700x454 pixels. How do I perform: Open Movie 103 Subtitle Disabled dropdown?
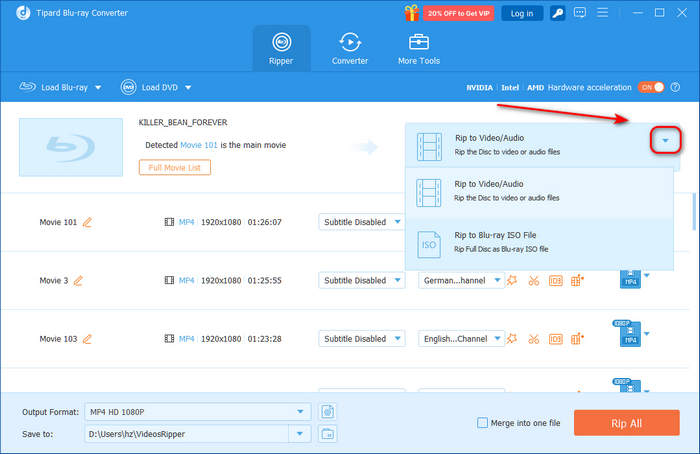[361, 339]
